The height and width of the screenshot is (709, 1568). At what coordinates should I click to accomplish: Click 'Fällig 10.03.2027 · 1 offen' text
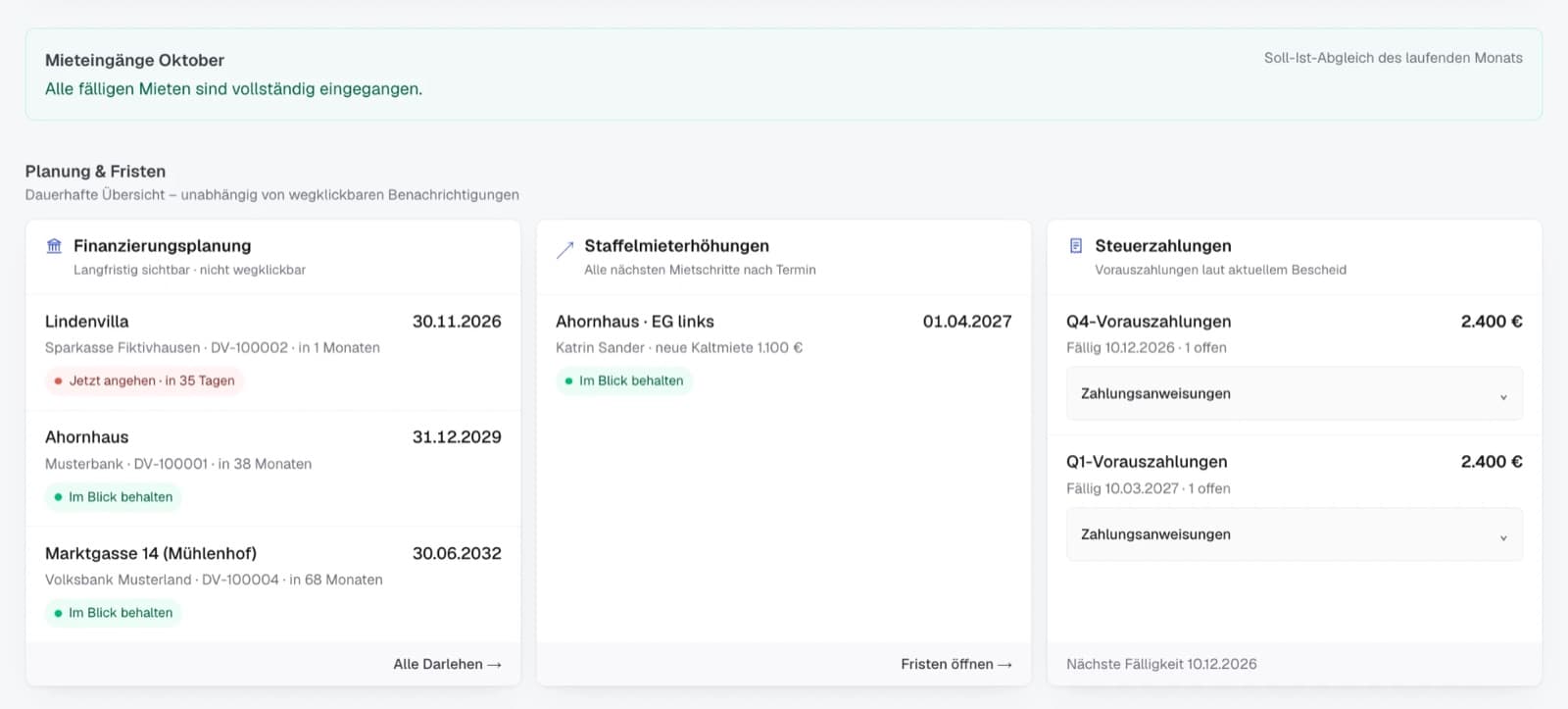1149,488
